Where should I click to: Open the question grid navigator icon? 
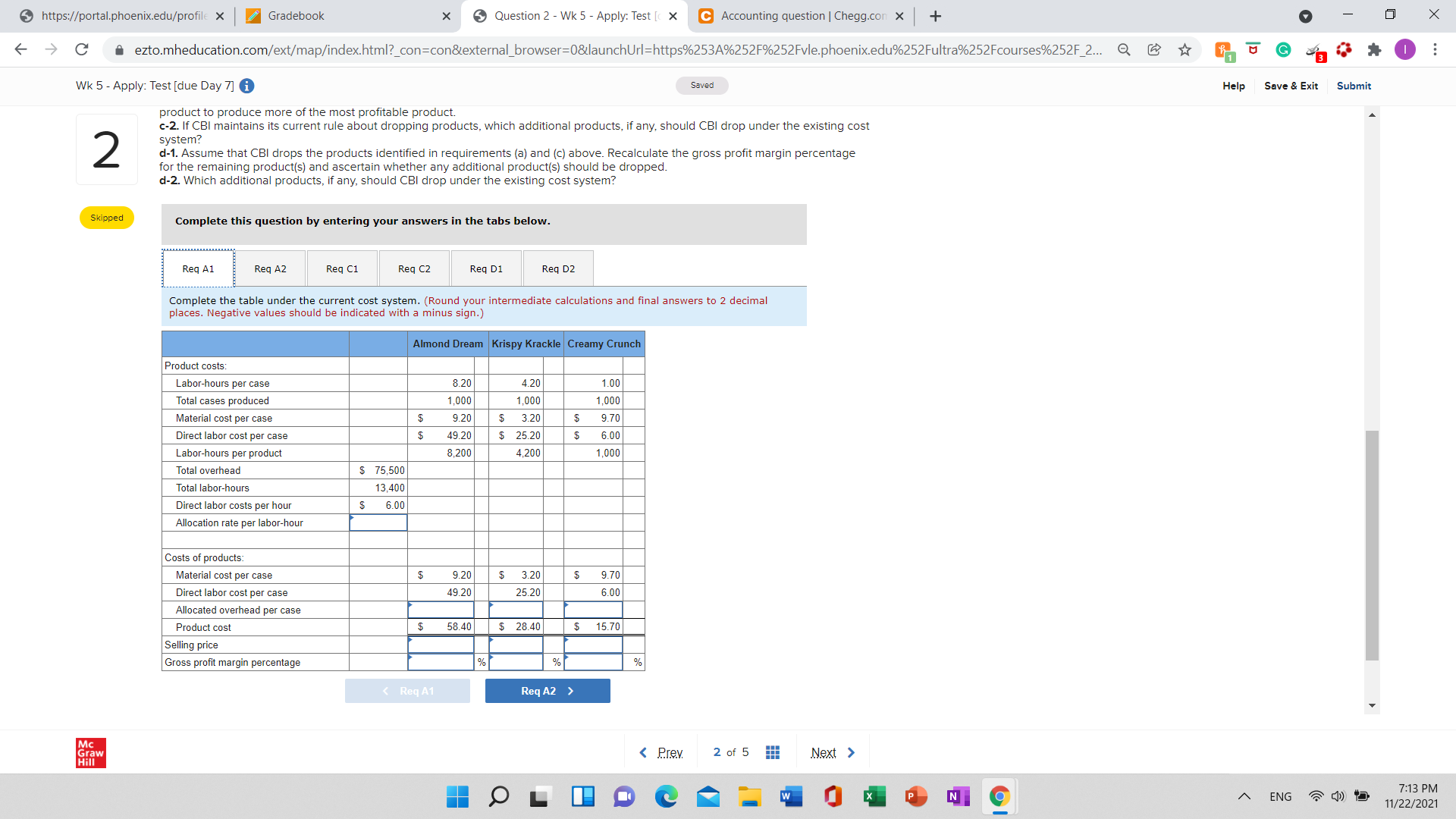(772, 752)
